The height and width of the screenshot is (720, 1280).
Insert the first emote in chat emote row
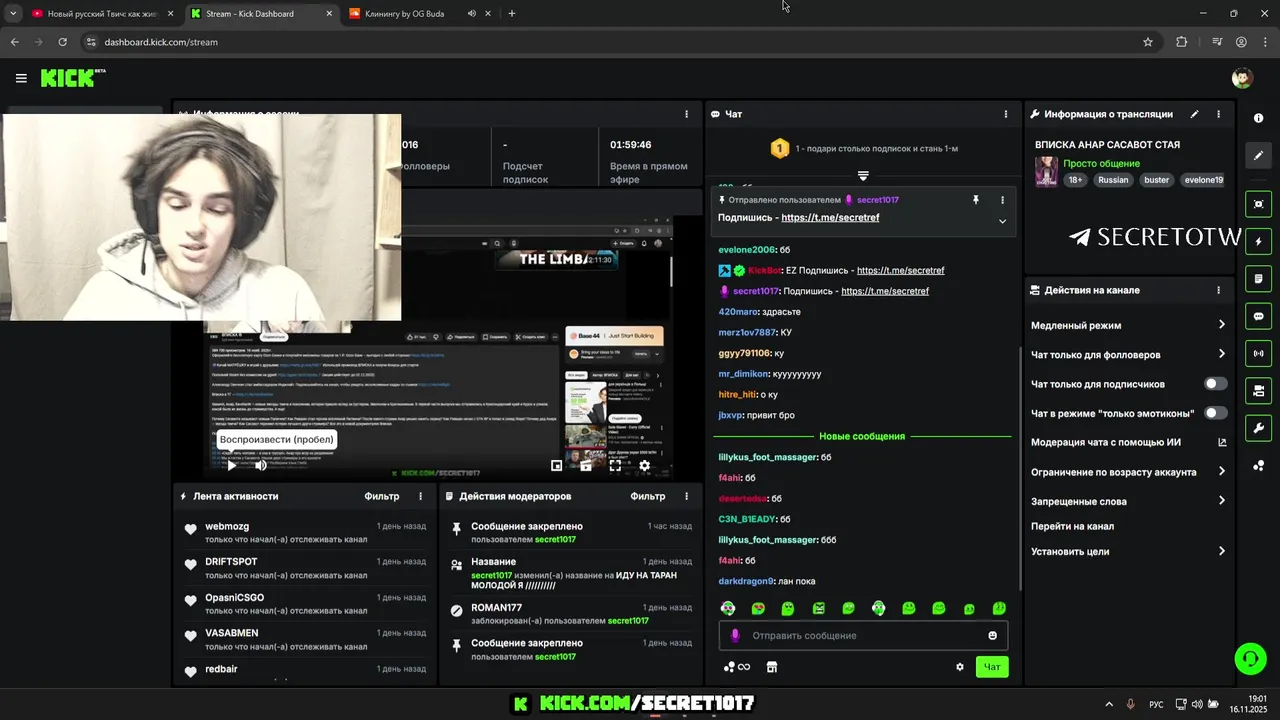coord(728,608)
